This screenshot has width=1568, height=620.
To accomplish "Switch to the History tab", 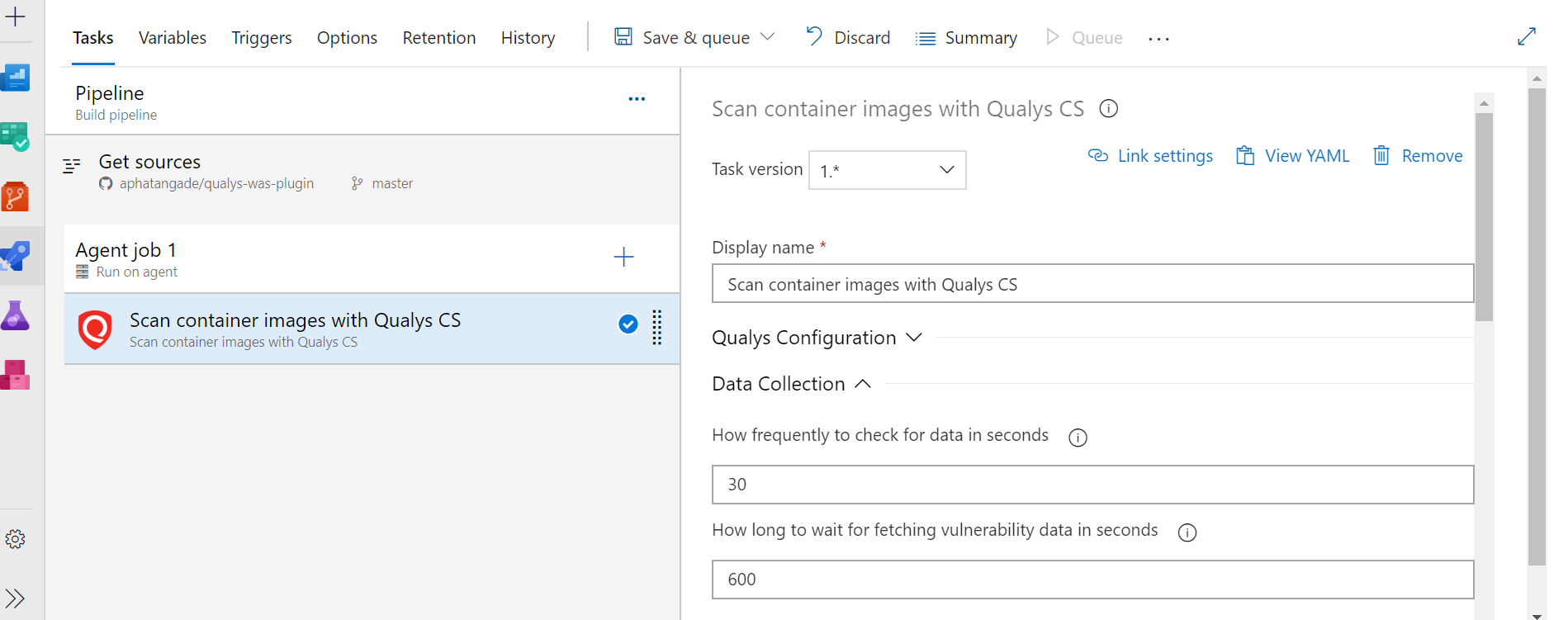I will click(528, 38).
